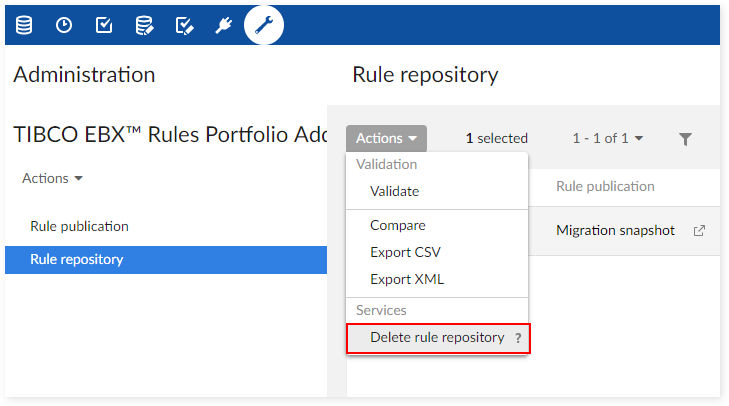Click help question mark beside Delete rule repository
The width and height of the screenshot is (729, 406).
(518, 338)
